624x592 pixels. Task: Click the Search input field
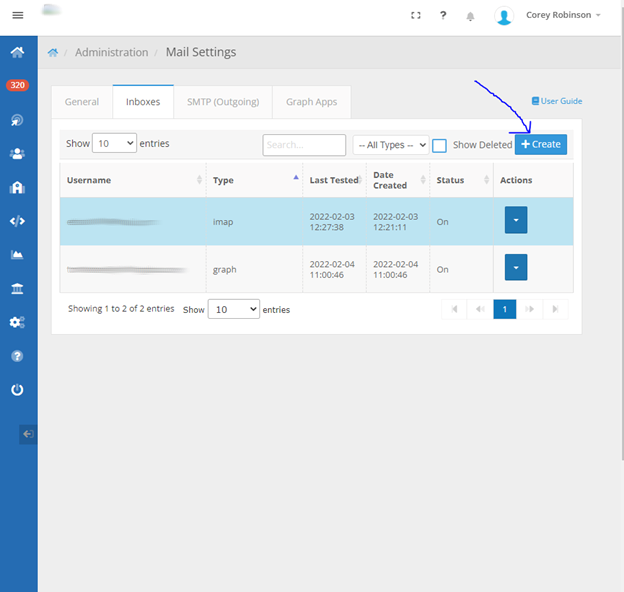[x=304, y=145]
